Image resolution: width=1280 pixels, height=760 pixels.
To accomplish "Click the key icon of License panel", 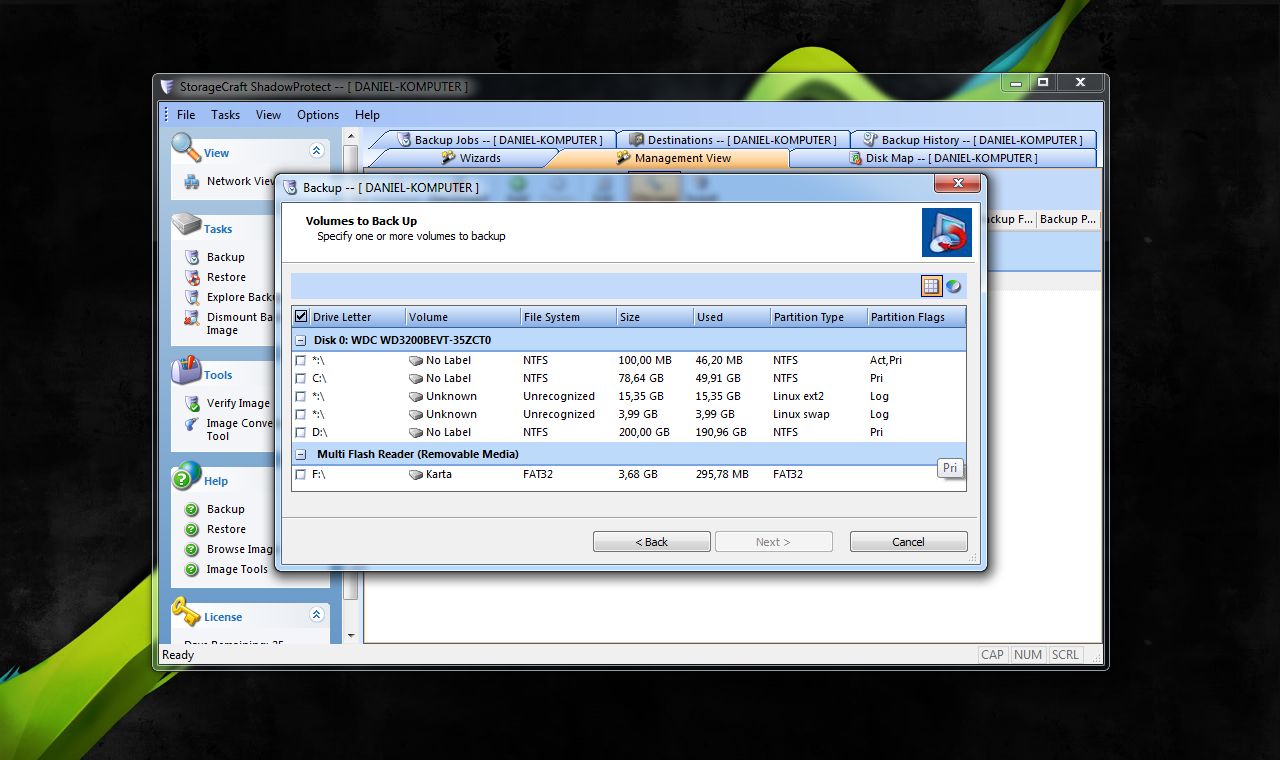I will (x=186, y=611).
